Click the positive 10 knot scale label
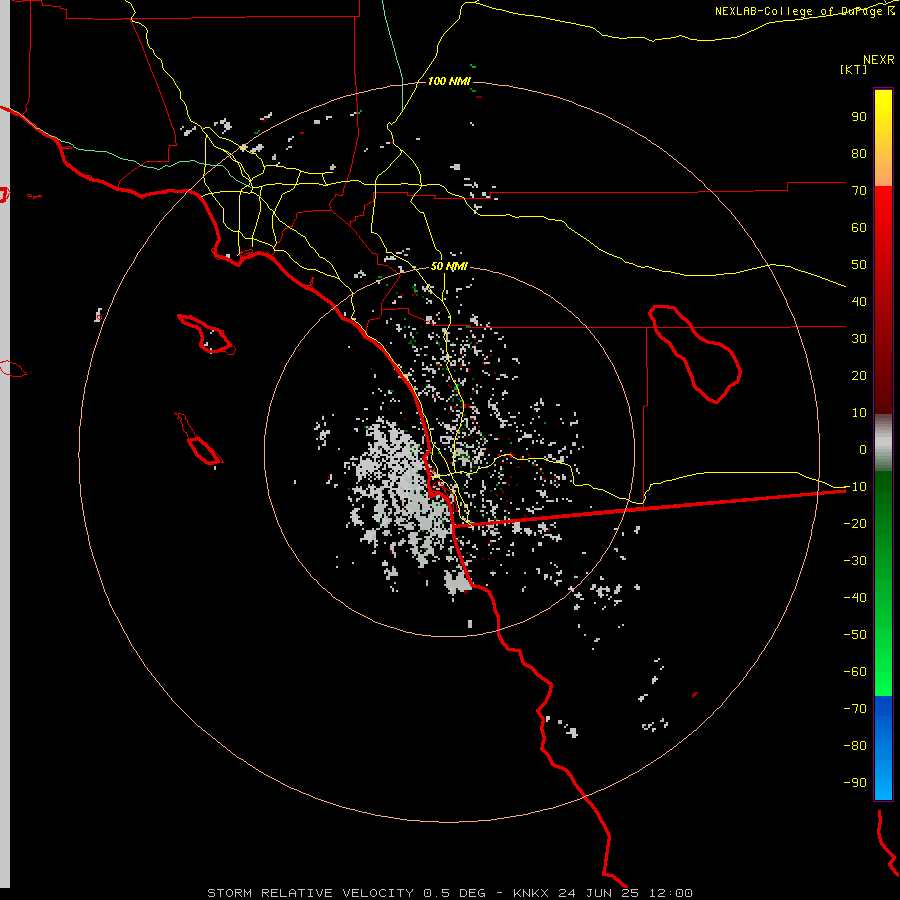 tap(859, 413)
